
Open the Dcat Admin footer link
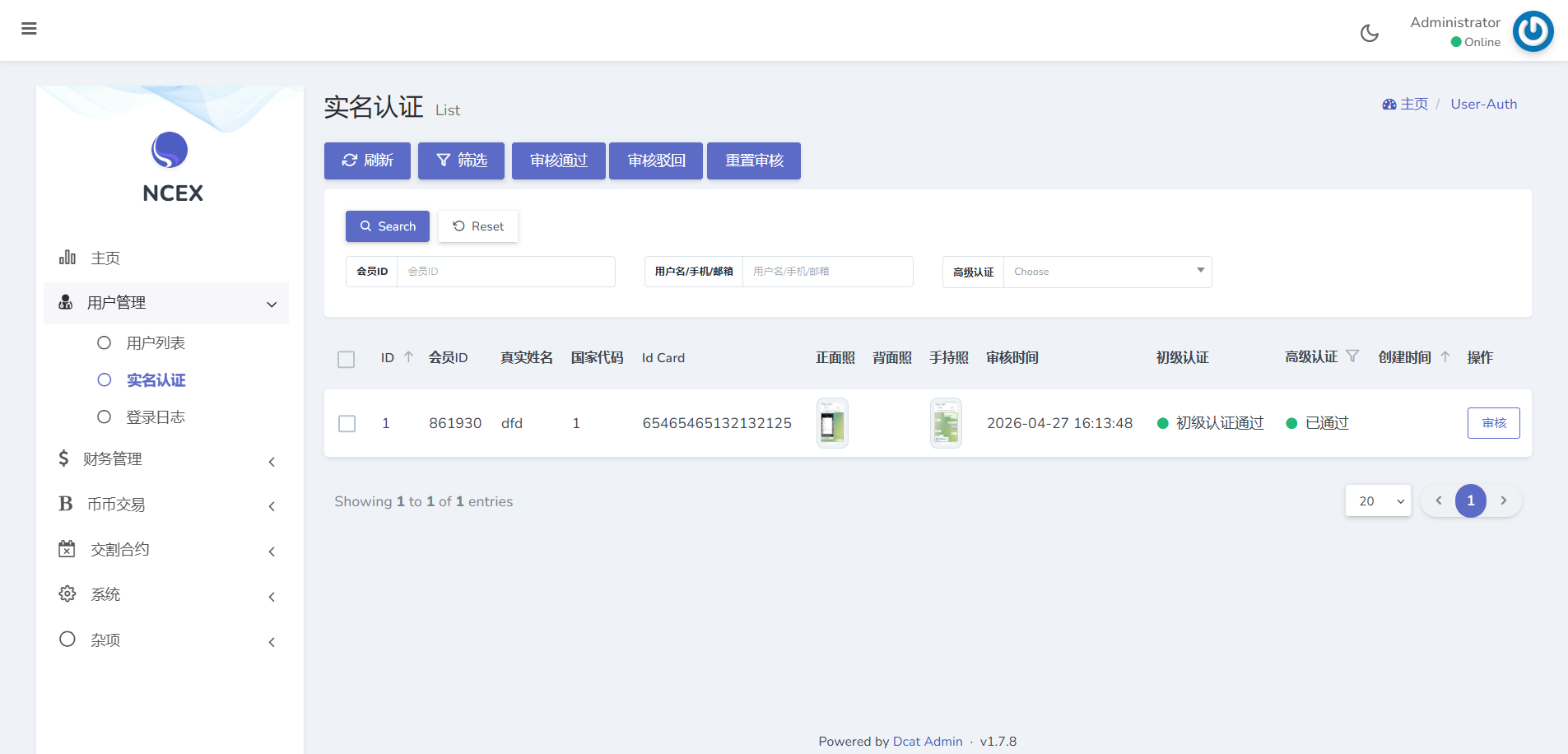point(927,742)
